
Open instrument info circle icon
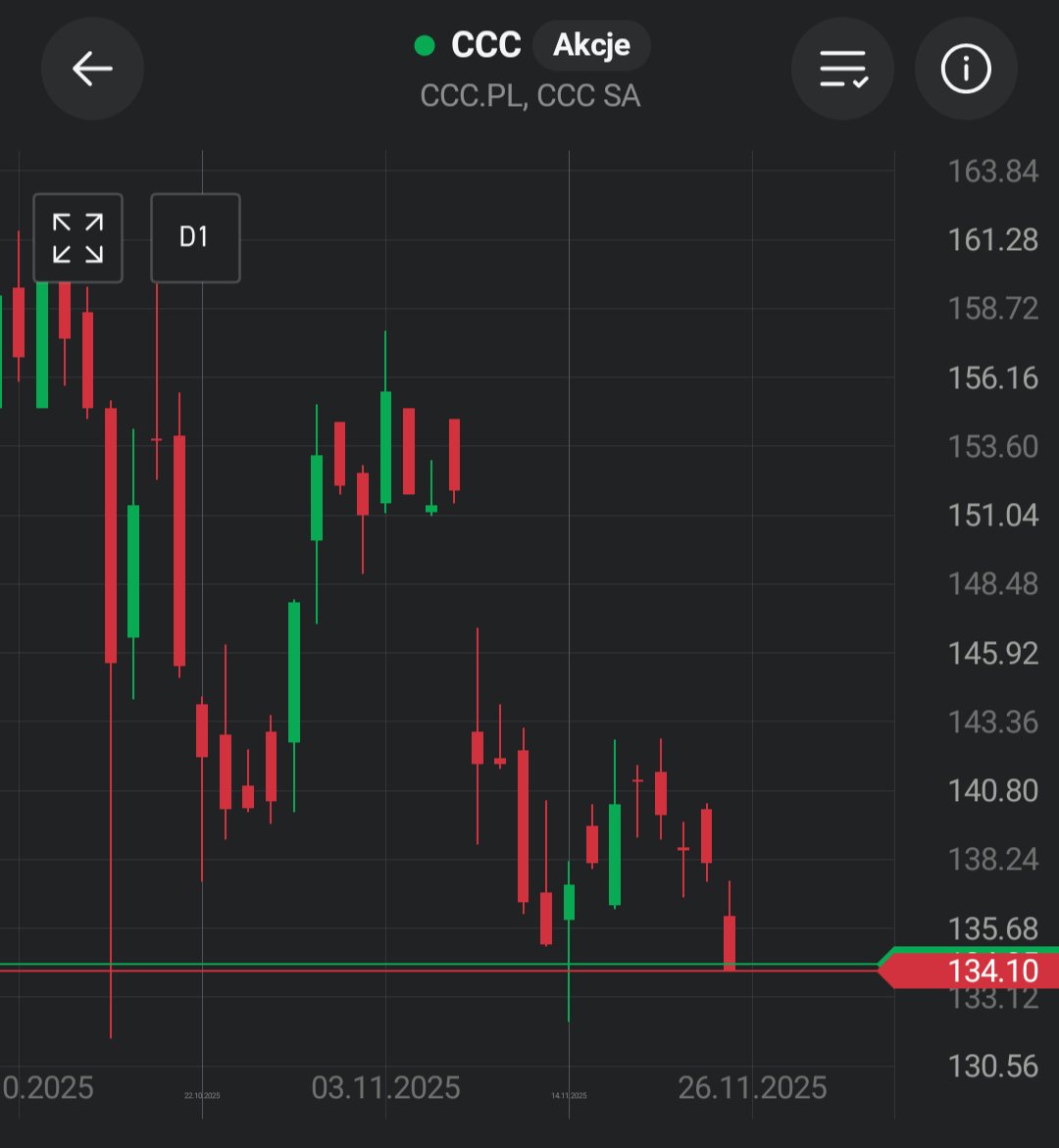point(966,69)
